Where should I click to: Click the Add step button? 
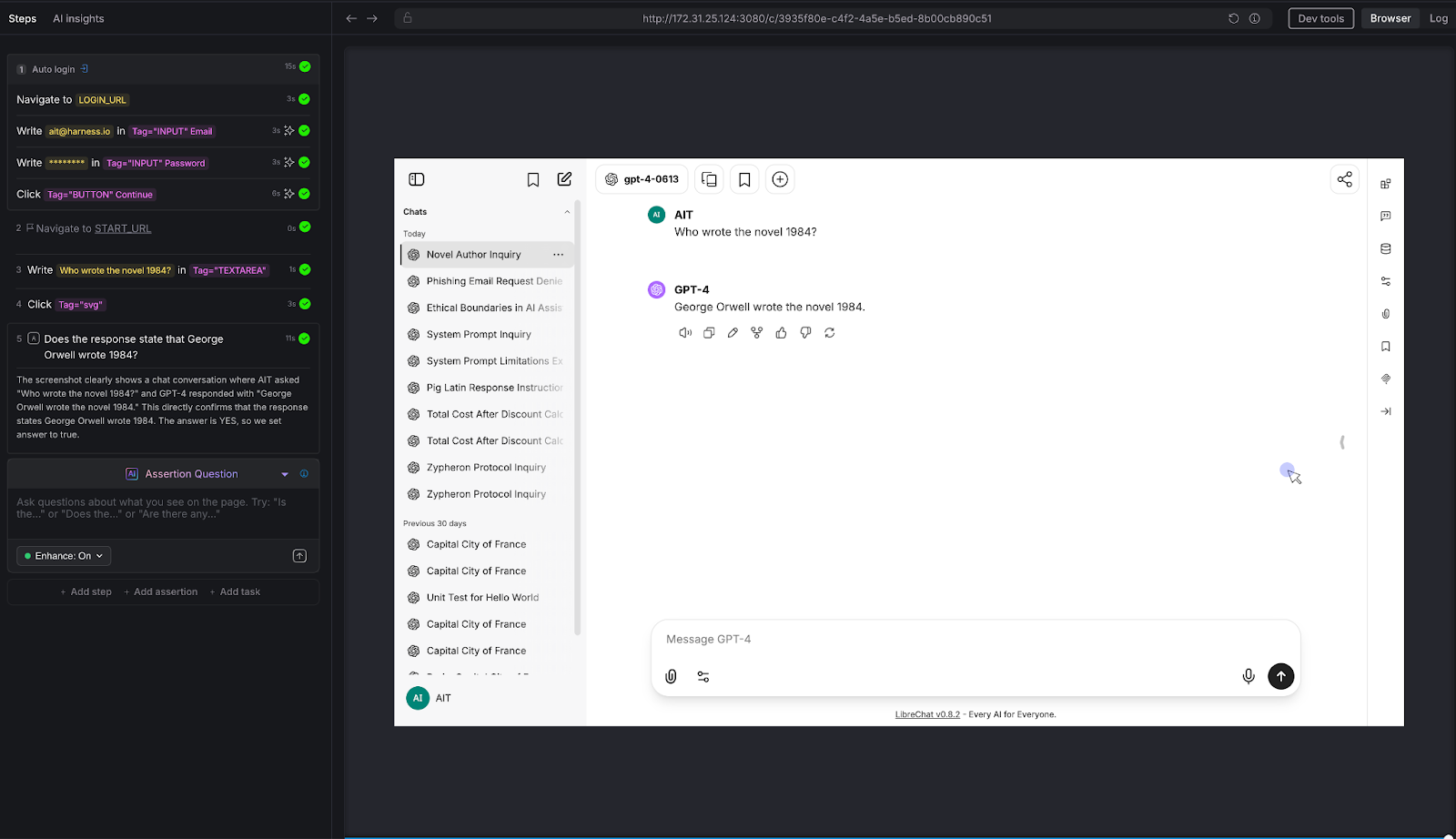point(86,591)
